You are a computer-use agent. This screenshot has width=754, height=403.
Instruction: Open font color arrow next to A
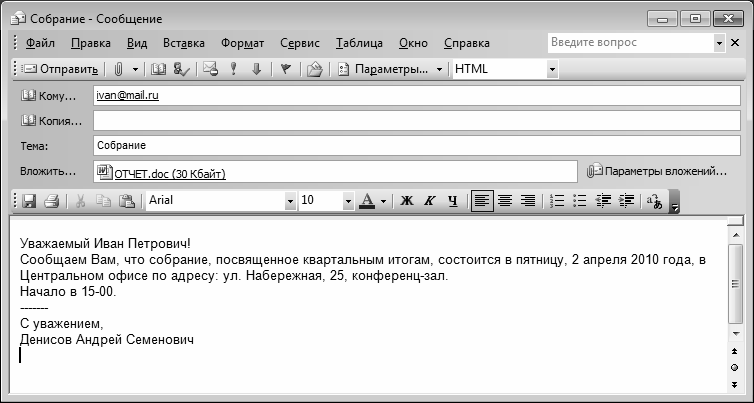(x=383, y=201)
